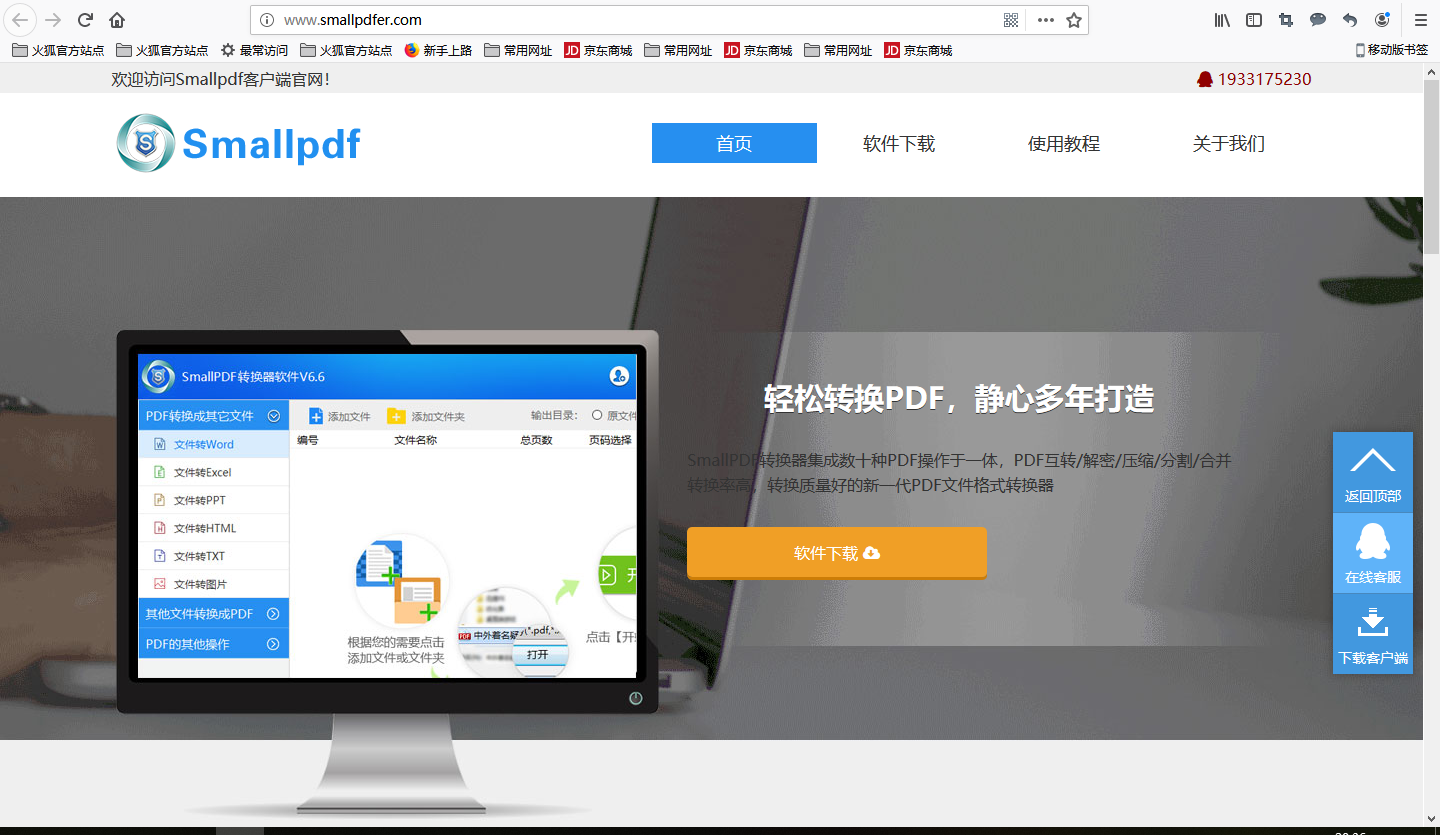This screenshot has height=835, width=1440.
Task: Open the 使用教程 navigation item
Action: click(x=1064, y=144)
